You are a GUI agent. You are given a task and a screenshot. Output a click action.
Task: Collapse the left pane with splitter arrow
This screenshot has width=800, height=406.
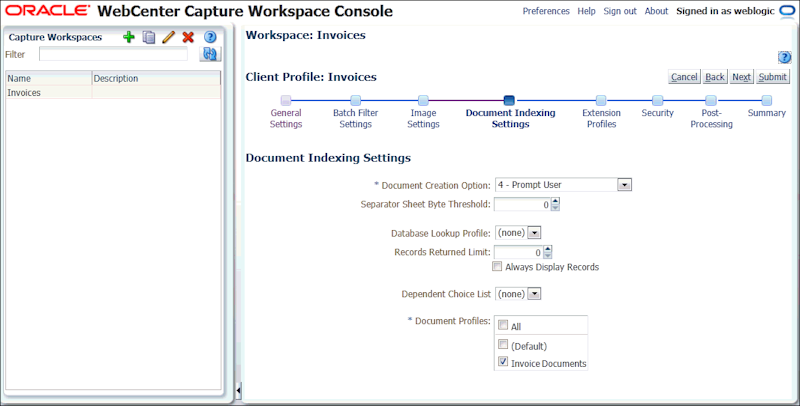(238, 391)
